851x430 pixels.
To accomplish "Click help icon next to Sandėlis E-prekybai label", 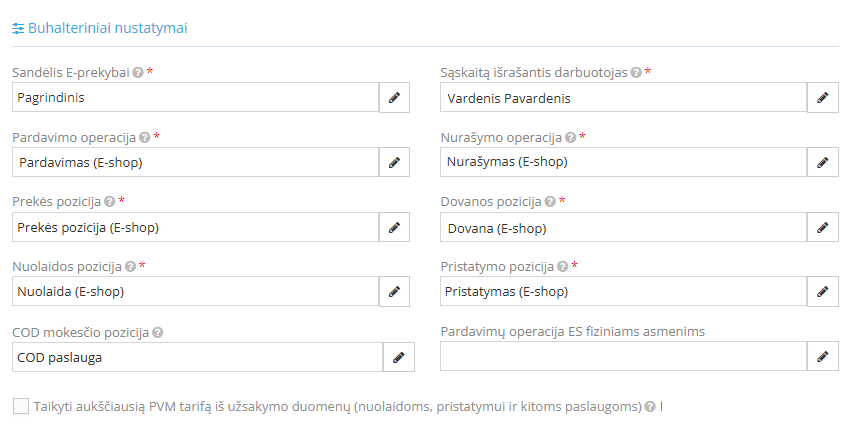I will 137,73.
